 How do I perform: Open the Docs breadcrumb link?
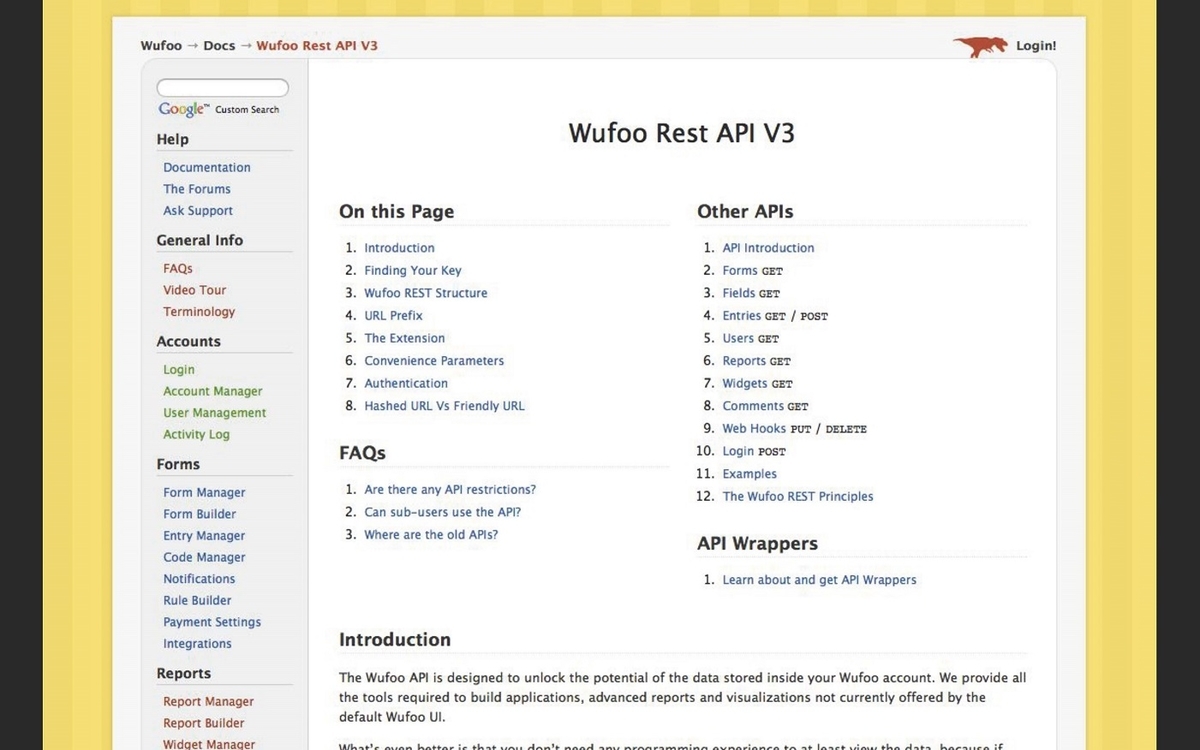219,46
